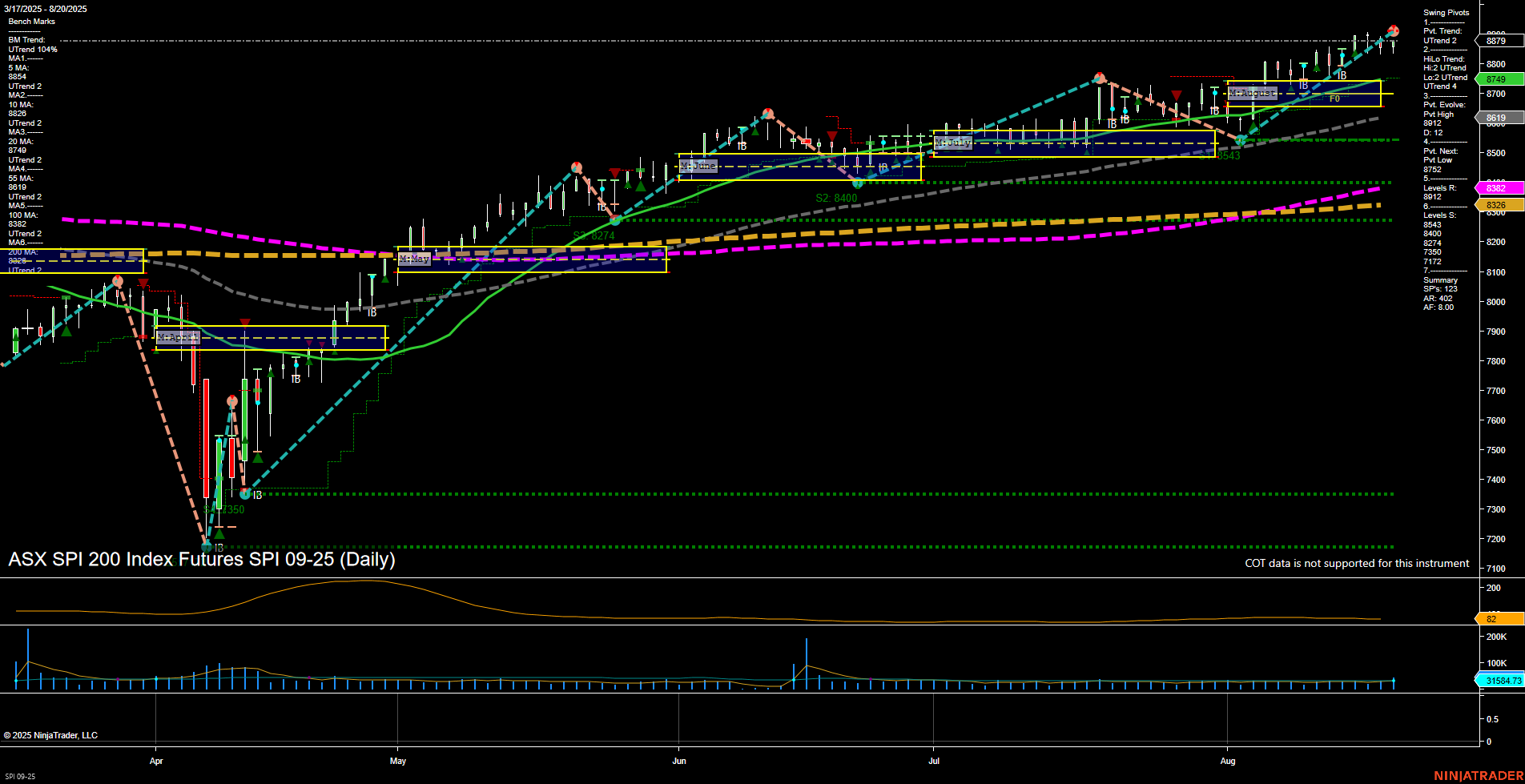Open the 3/17/2025 - 8/20/2025 date range selector

[44, 9]
